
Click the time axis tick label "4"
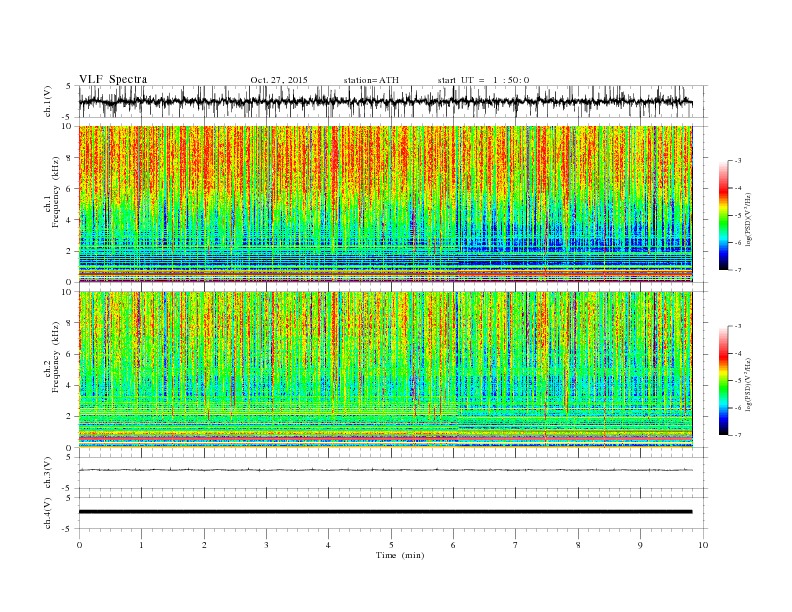[x=329, y=545]
